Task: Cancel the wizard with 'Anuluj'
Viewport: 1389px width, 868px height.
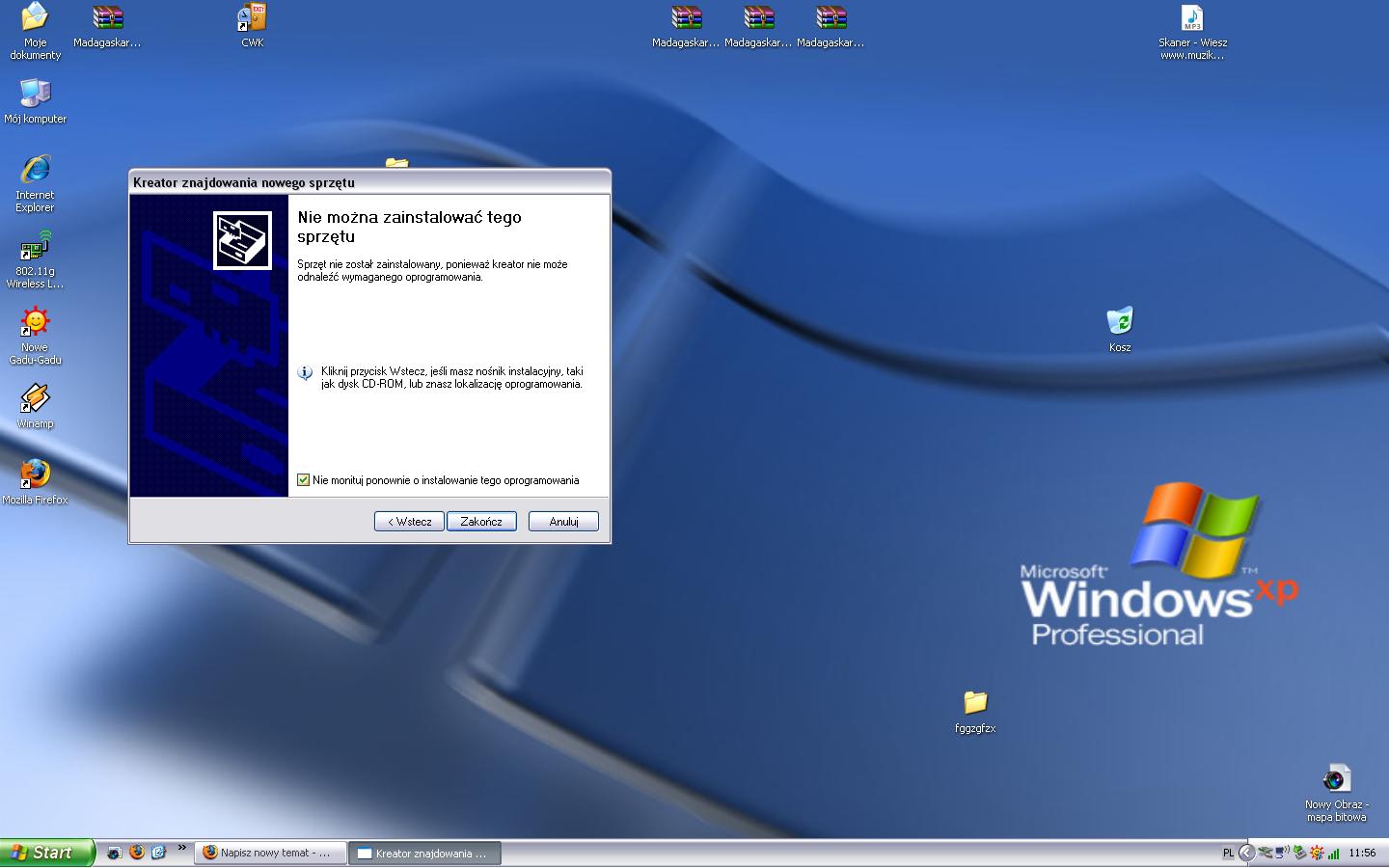Action: (x=563, y=522)
